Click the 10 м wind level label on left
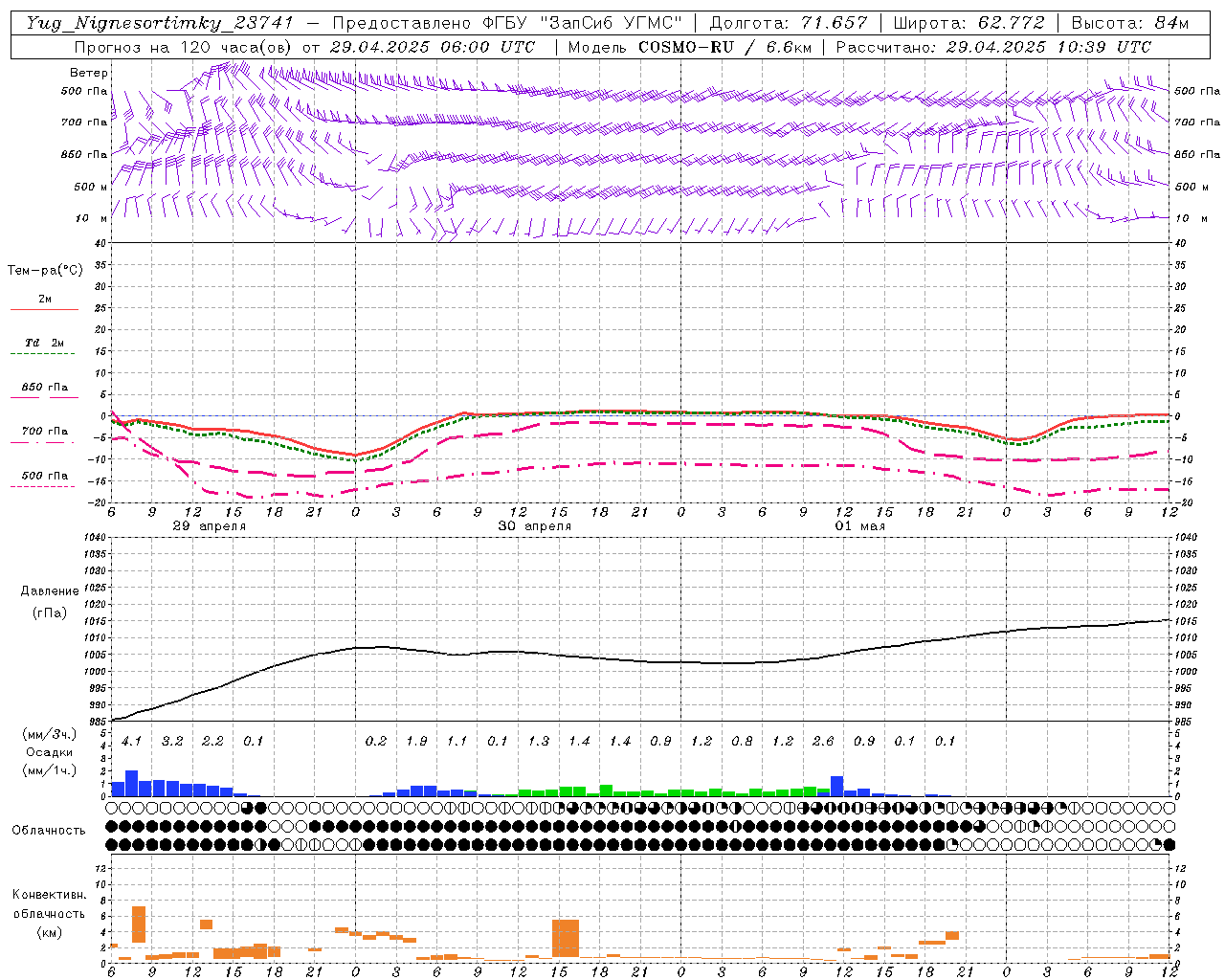The height and width of the screenshot is (980, 1225). 90,218
